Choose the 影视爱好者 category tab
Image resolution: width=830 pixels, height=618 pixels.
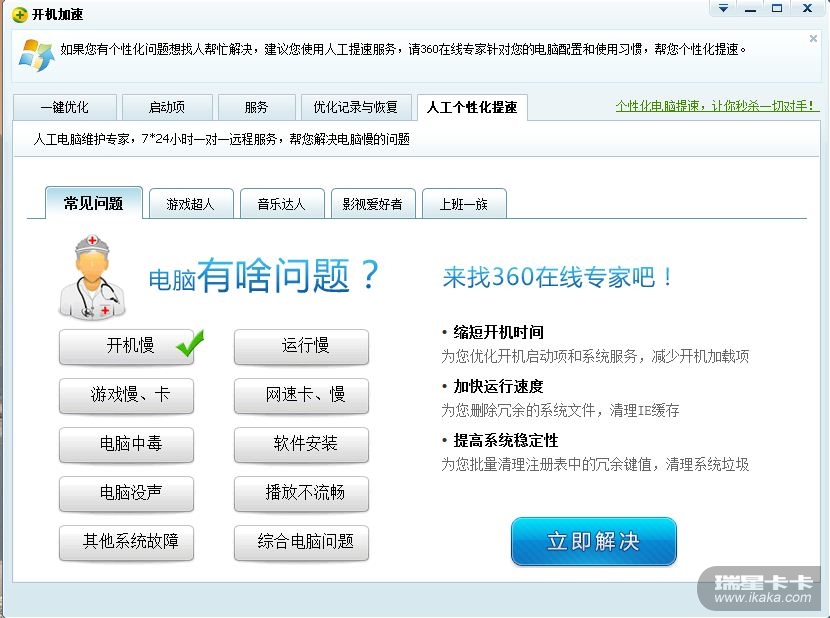pyautogui.click(x=373, y=204)
